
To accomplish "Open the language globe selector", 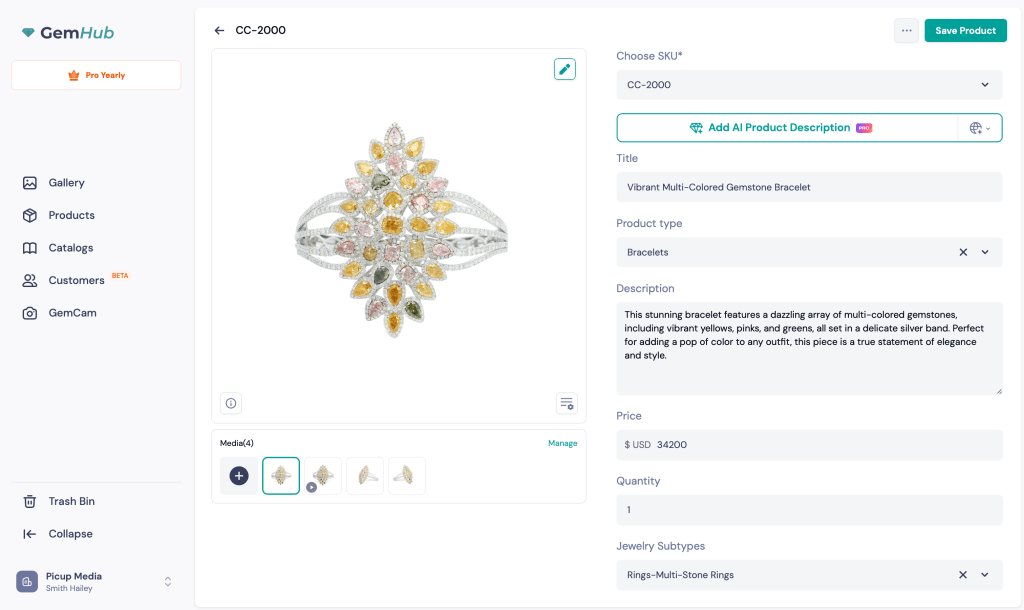I will click(978, 127).
